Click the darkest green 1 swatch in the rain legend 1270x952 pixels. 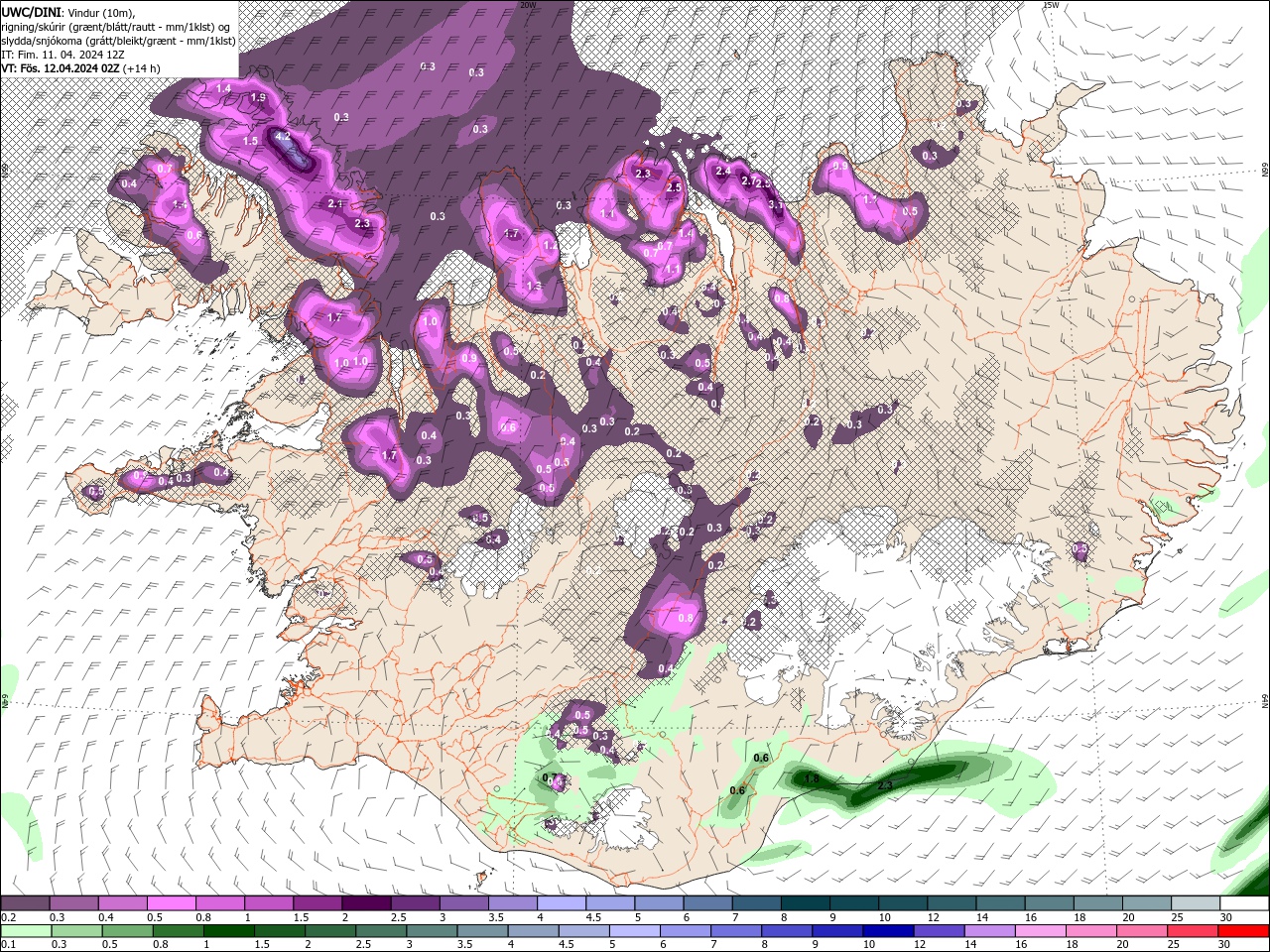click(x=228, y=931)
